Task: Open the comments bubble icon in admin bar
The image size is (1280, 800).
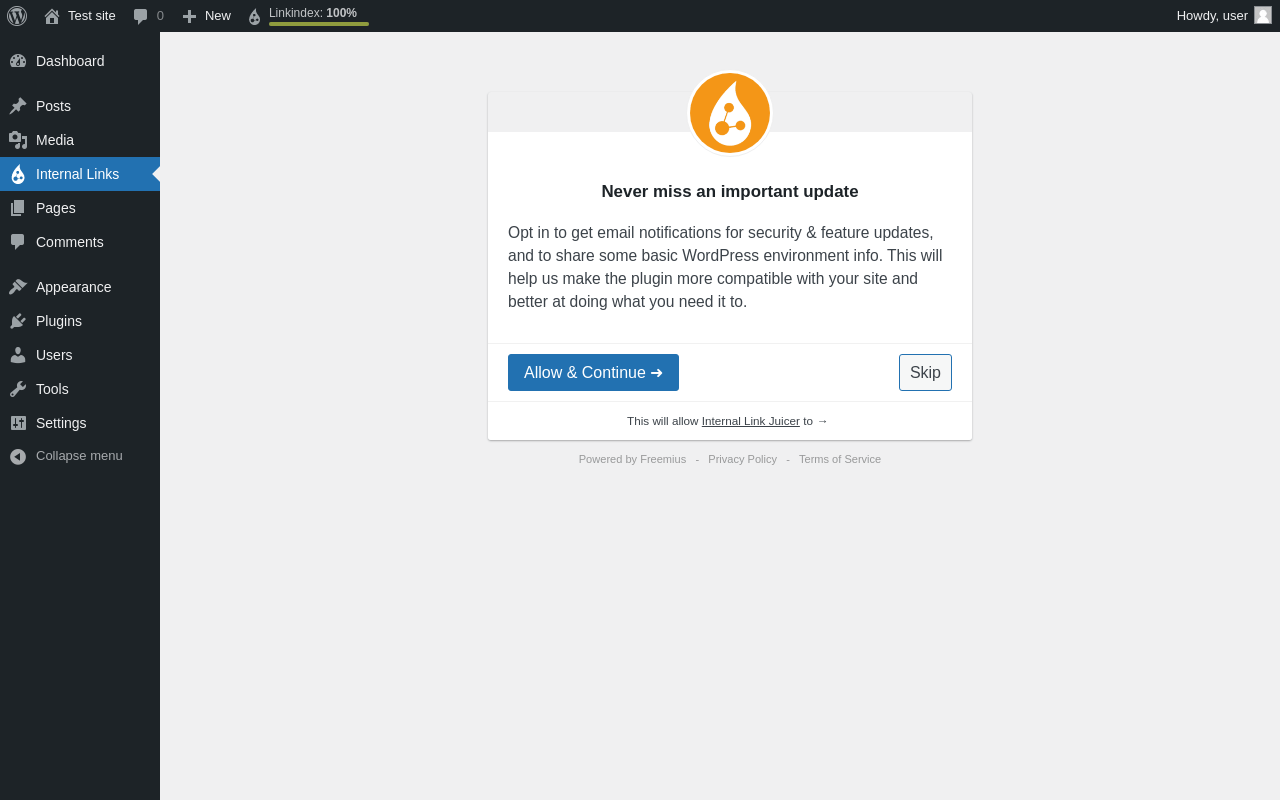Action: (140, 16)
